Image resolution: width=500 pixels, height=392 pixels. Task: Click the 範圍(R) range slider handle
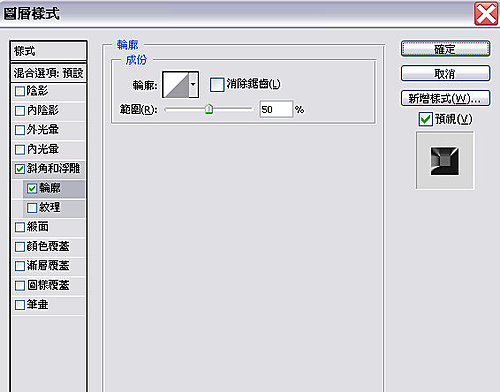point(209,109)
